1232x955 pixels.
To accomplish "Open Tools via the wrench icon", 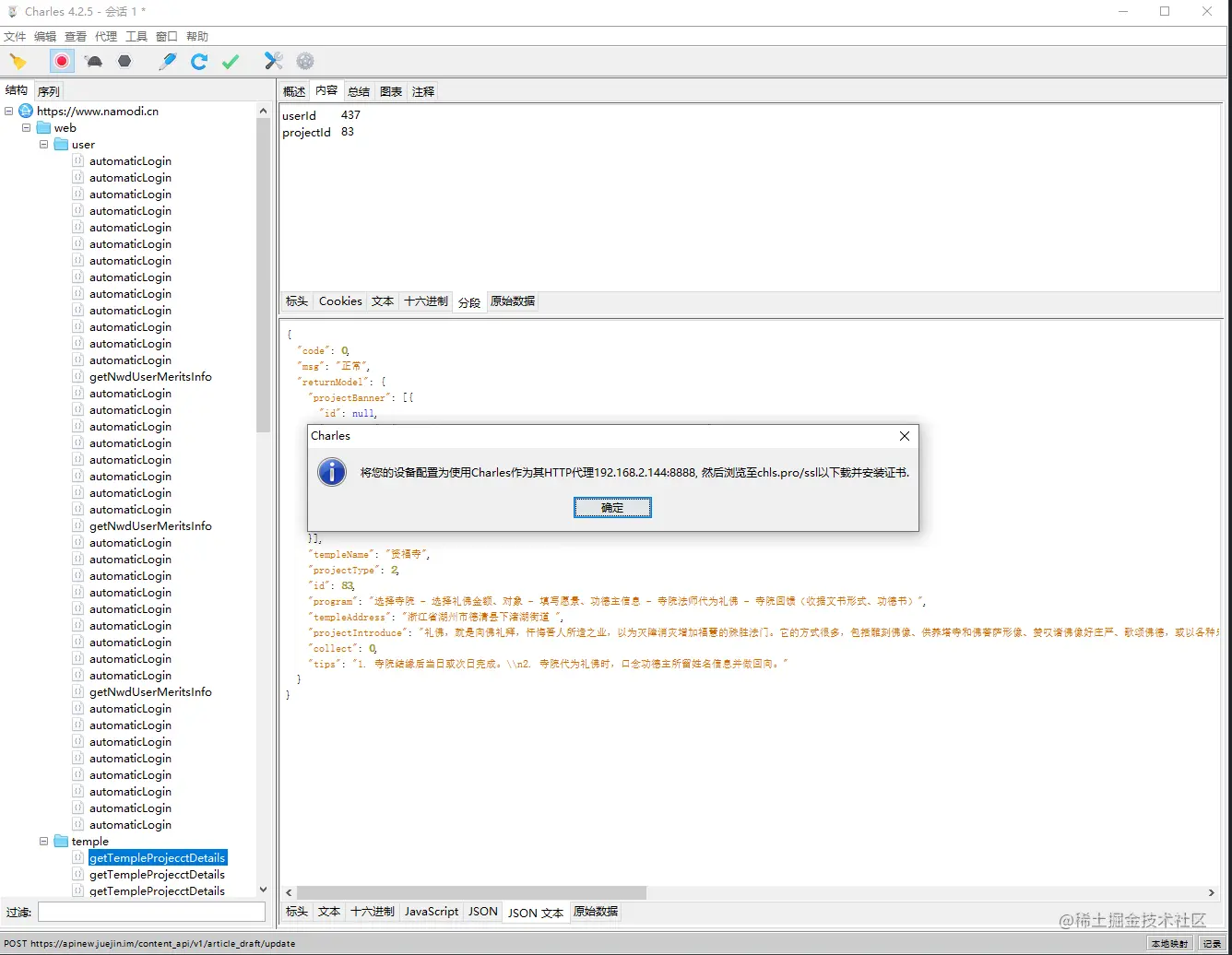I will click(274, 62).
